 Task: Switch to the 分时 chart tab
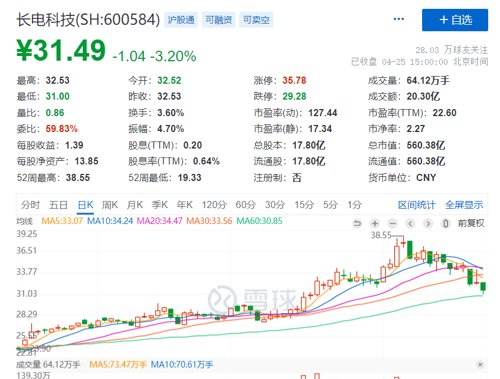pyautogui.click(x=30, y=205)
